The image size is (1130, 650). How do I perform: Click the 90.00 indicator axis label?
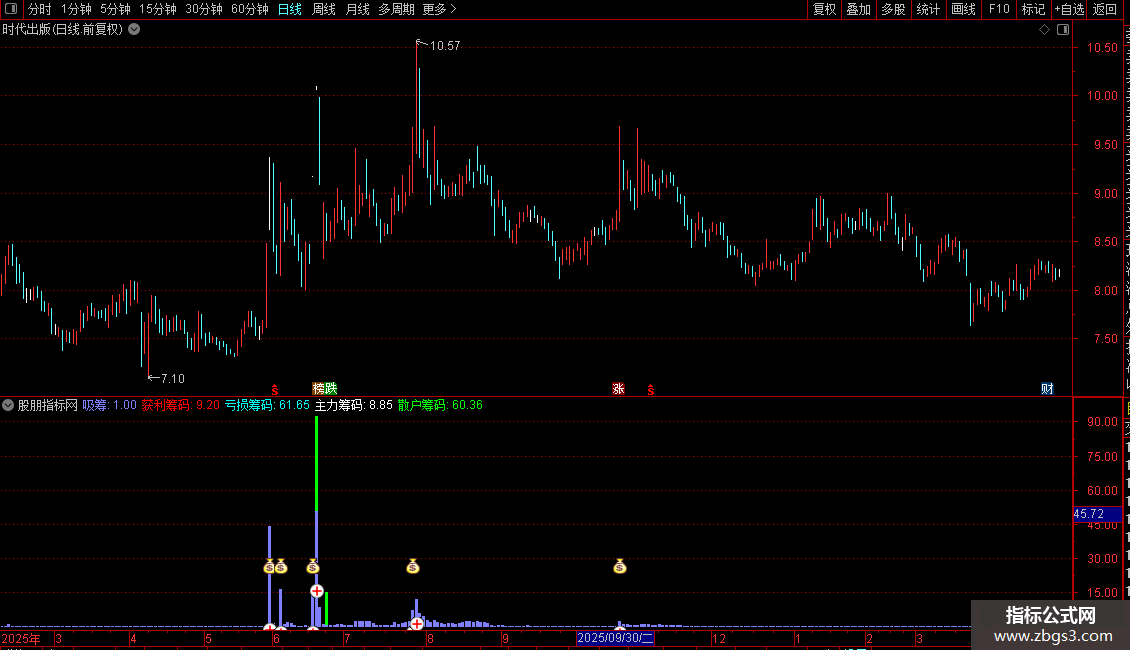1103,422
